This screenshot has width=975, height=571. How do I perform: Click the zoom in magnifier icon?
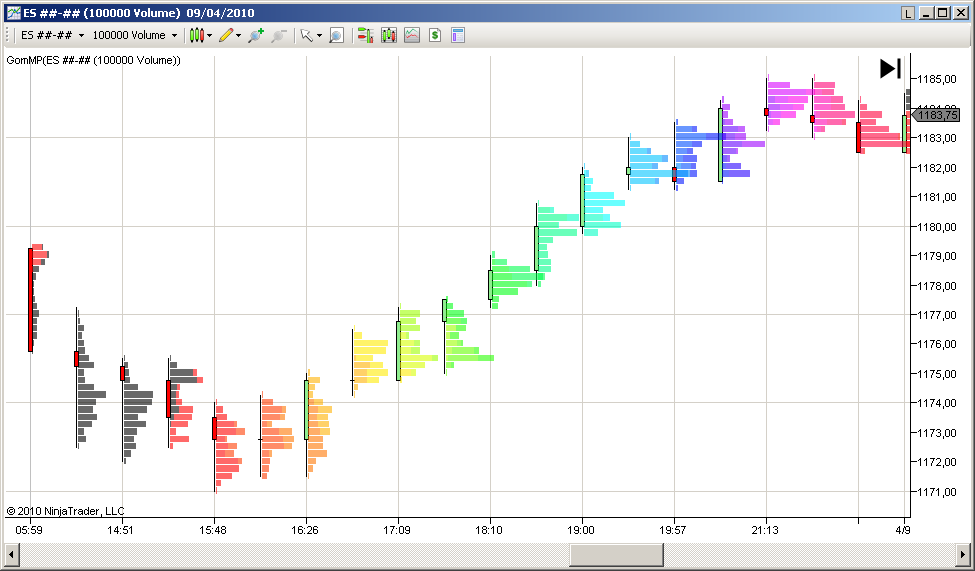pos(256,35)
